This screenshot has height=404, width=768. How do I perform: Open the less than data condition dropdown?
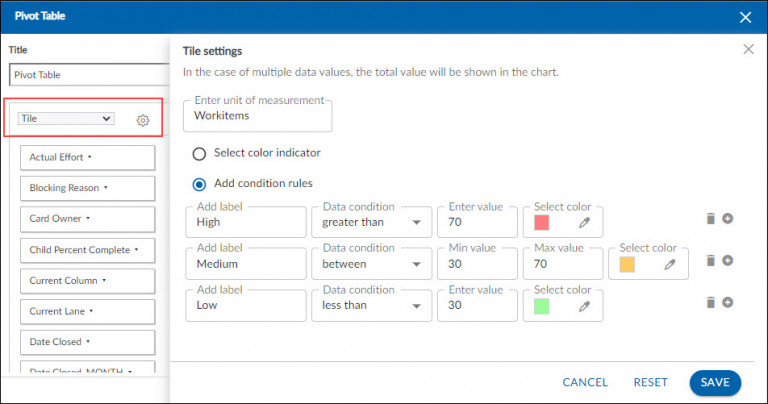pyautogui.click(x=372, y=306)
